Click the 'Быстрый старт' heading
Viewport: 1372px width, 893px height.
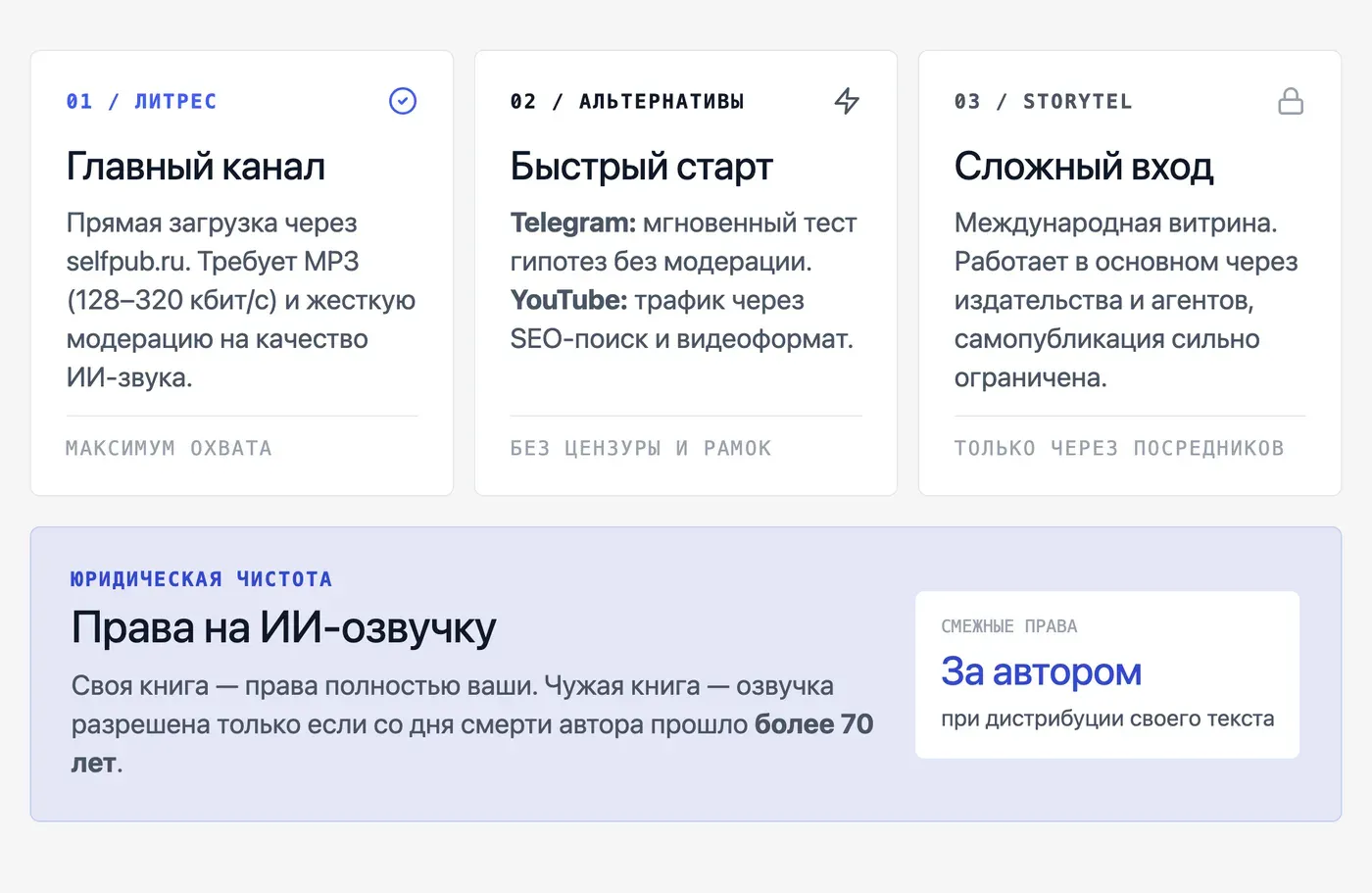tap(641, 167)
